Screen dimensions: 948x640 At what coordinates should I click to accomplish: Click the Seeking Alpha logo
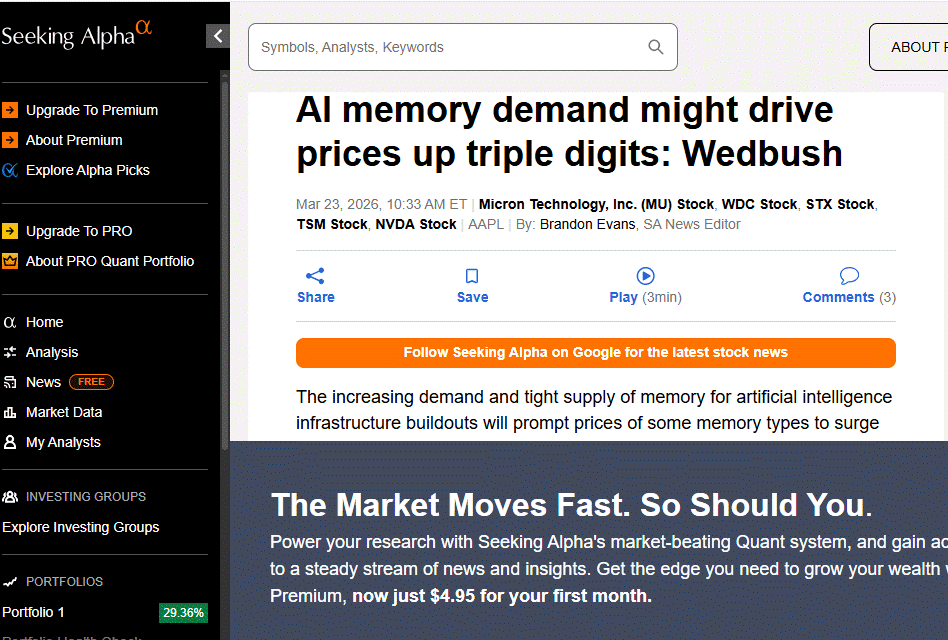tap(77, 35)
